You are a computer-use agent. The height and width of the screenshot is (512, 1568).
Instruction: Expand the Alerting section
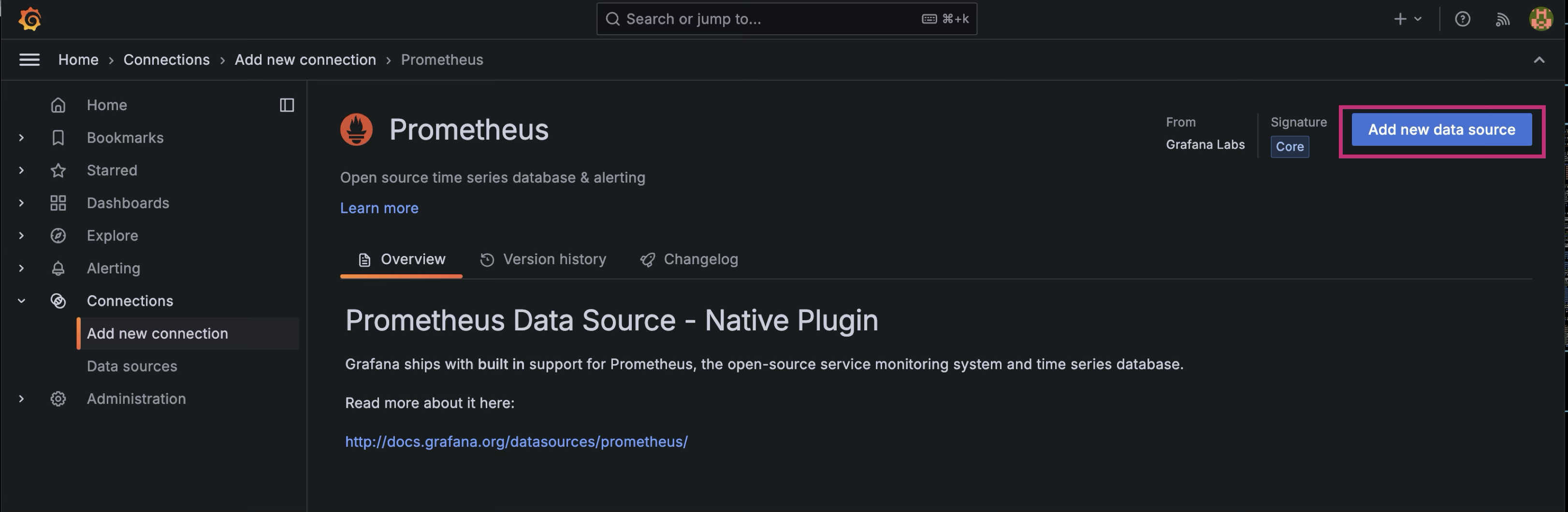[21, 268]
